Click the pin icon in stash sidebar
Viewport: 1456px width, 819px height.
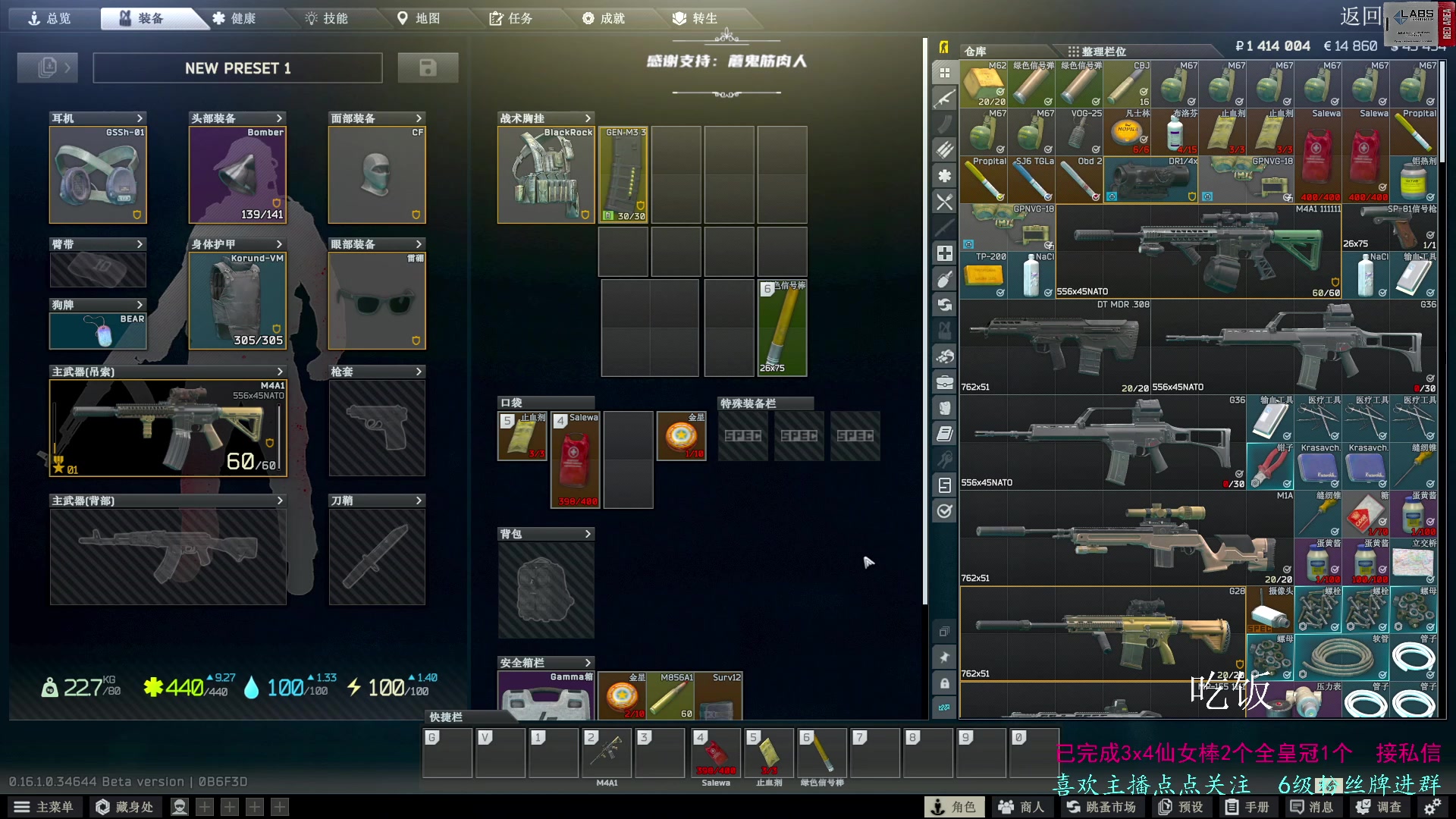(944, 657)
